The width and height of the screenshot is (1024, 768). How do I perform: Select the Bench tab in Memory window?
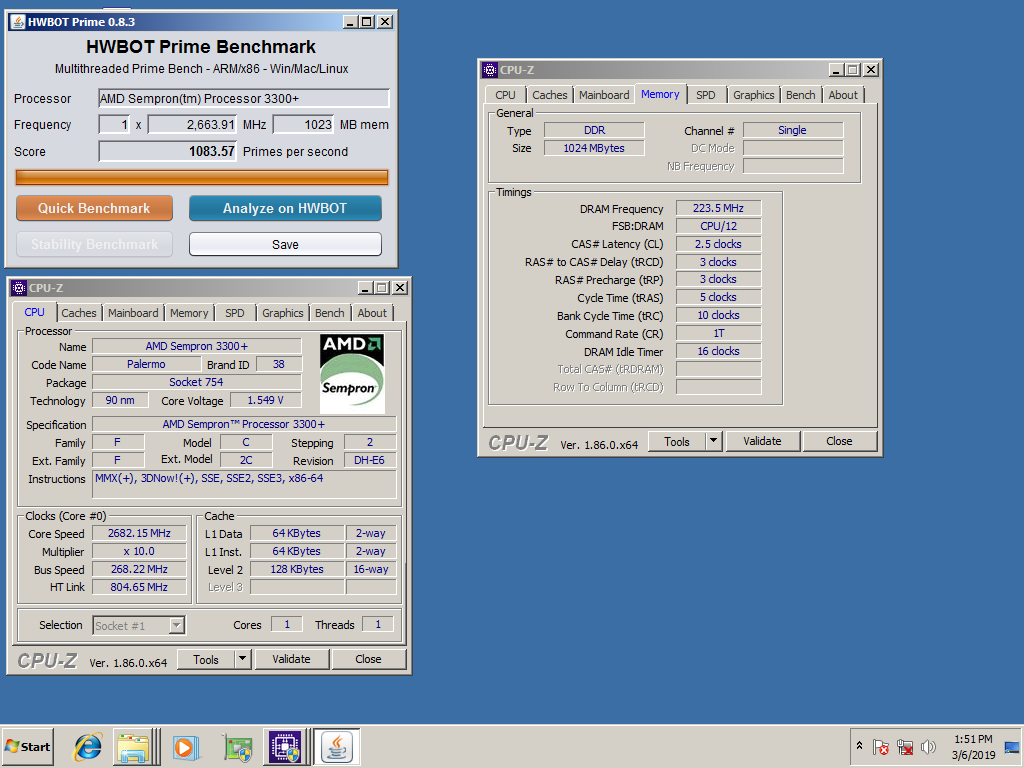(801, 95)
